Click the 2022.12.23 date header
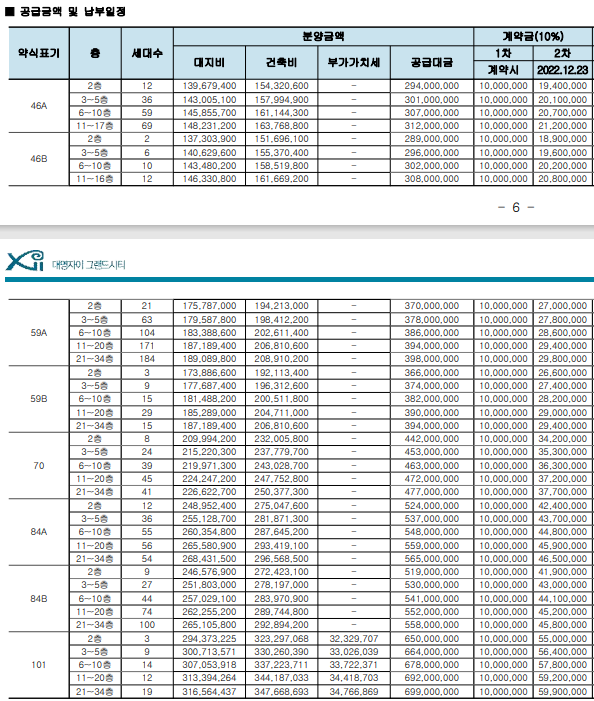 (562, 70)
